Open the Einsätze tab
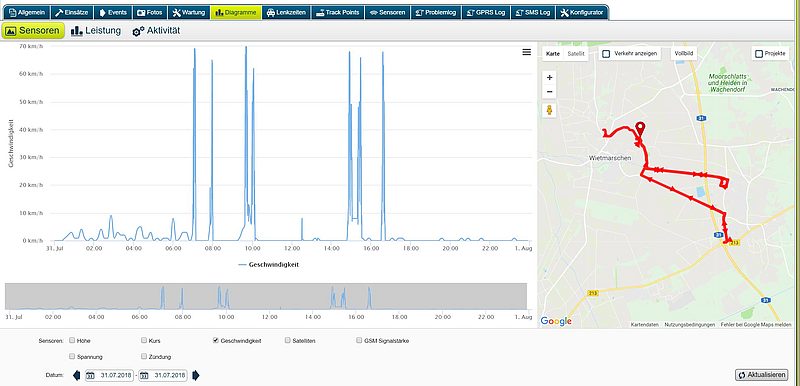The width and height of the screenshot is (800, 386). 72,12
